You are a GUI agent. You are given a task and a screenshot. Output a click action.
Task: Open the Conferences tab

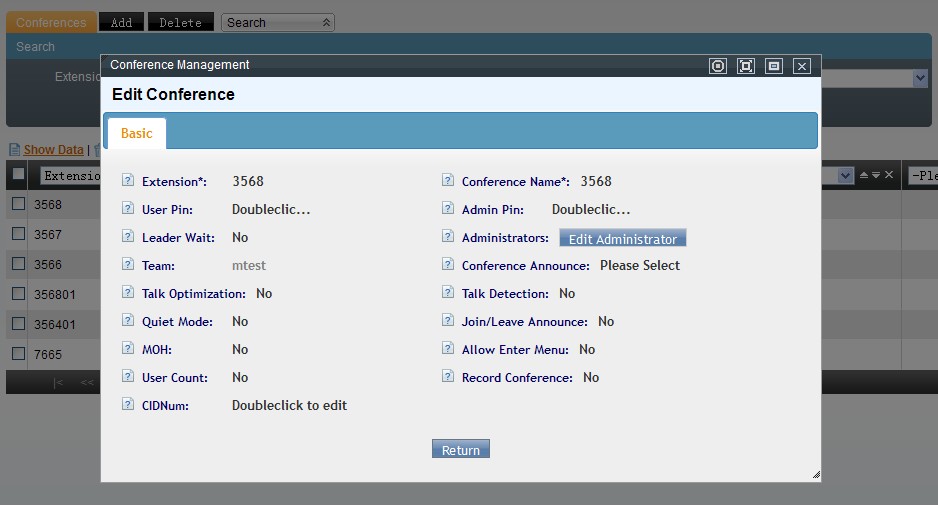point(51,22)
